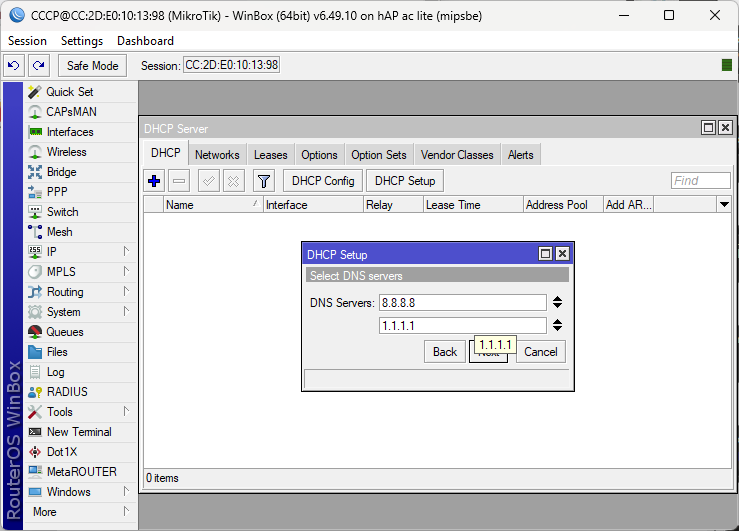The image size is (739, 531).
Task: Click the Redo arrow icon
Action: 39,65
